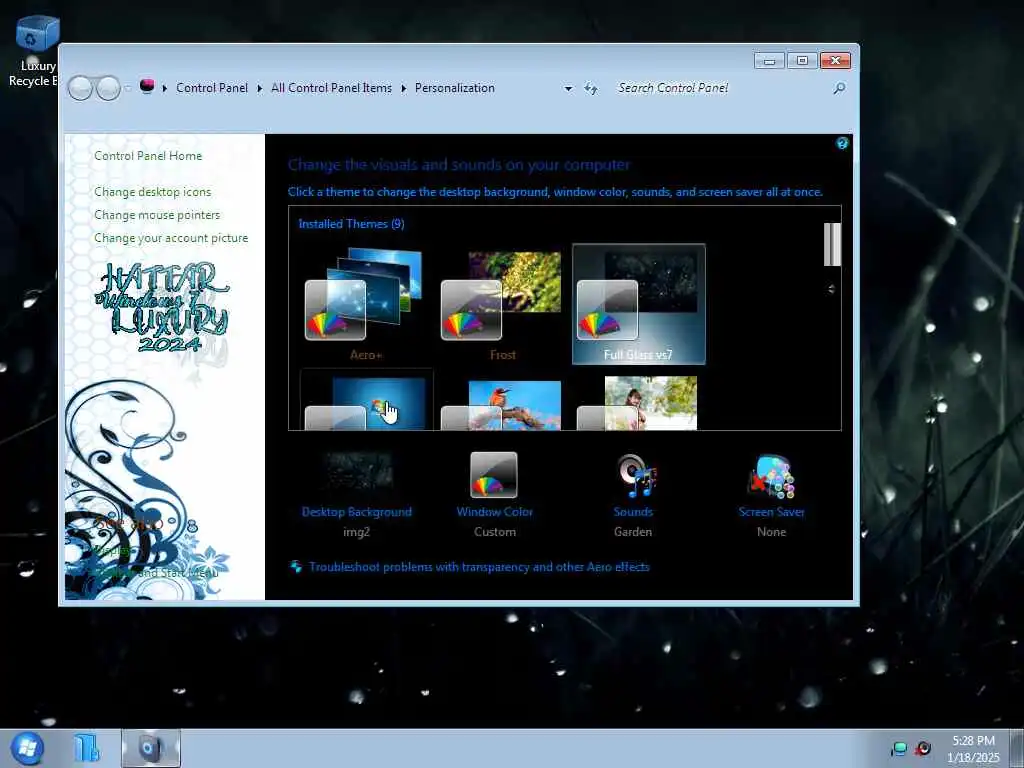Open Screen Saver settings icon
This screenshot has width=1024, height=768.
pyautogui.click(x=771, y=477)
